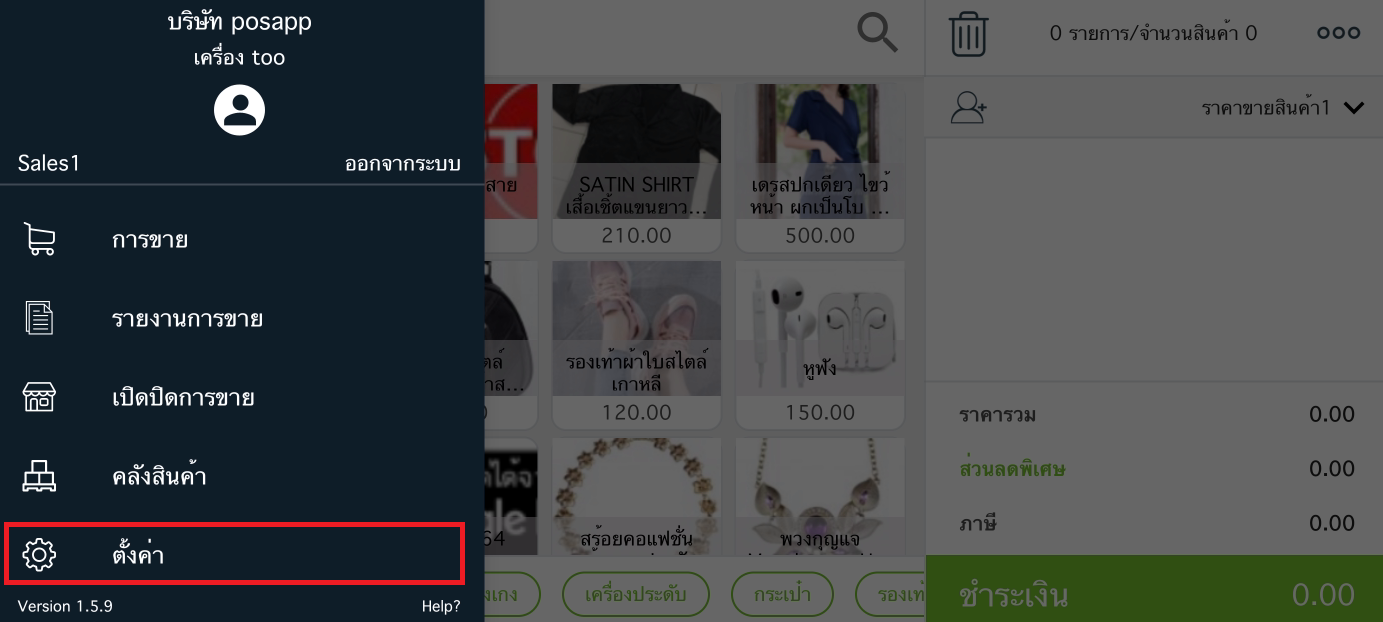Open the three-dots more options
This screenshot has height=622, width=1383.
tap(1338, 33)
